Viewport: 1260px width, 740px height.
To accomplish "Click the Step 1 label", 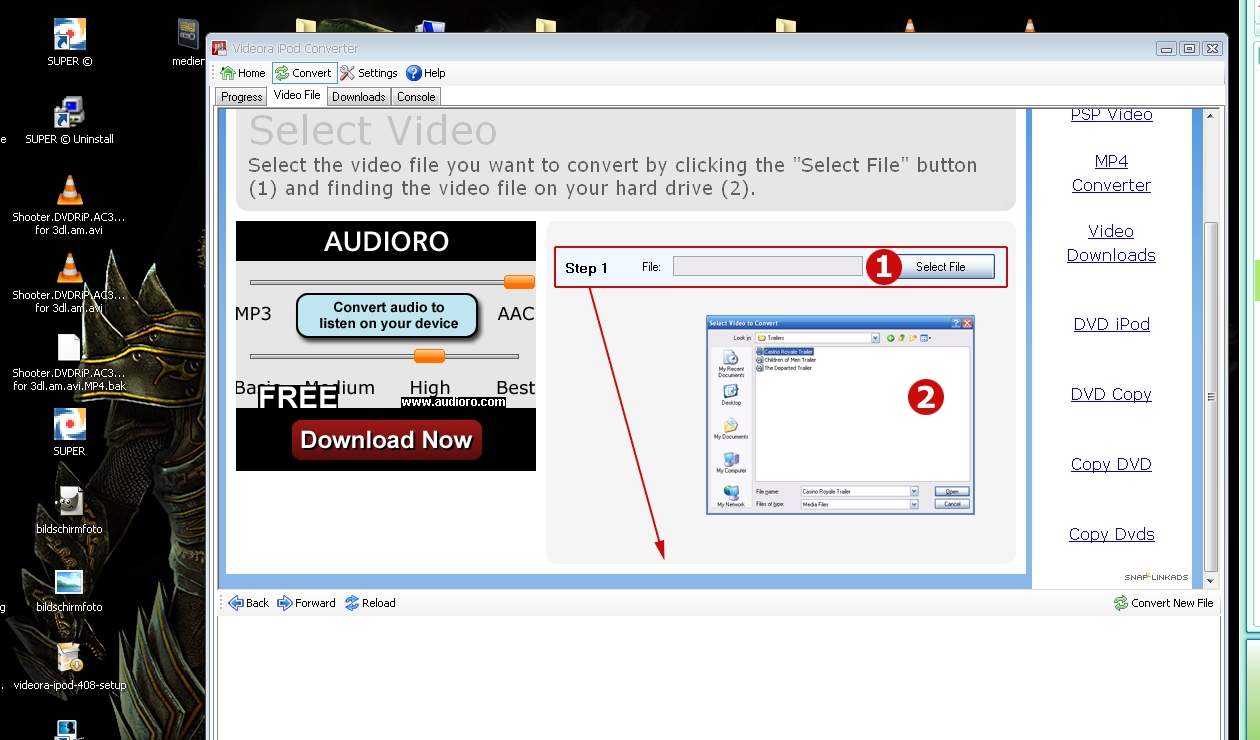I will pyautogui.click(x=586, y=268).
